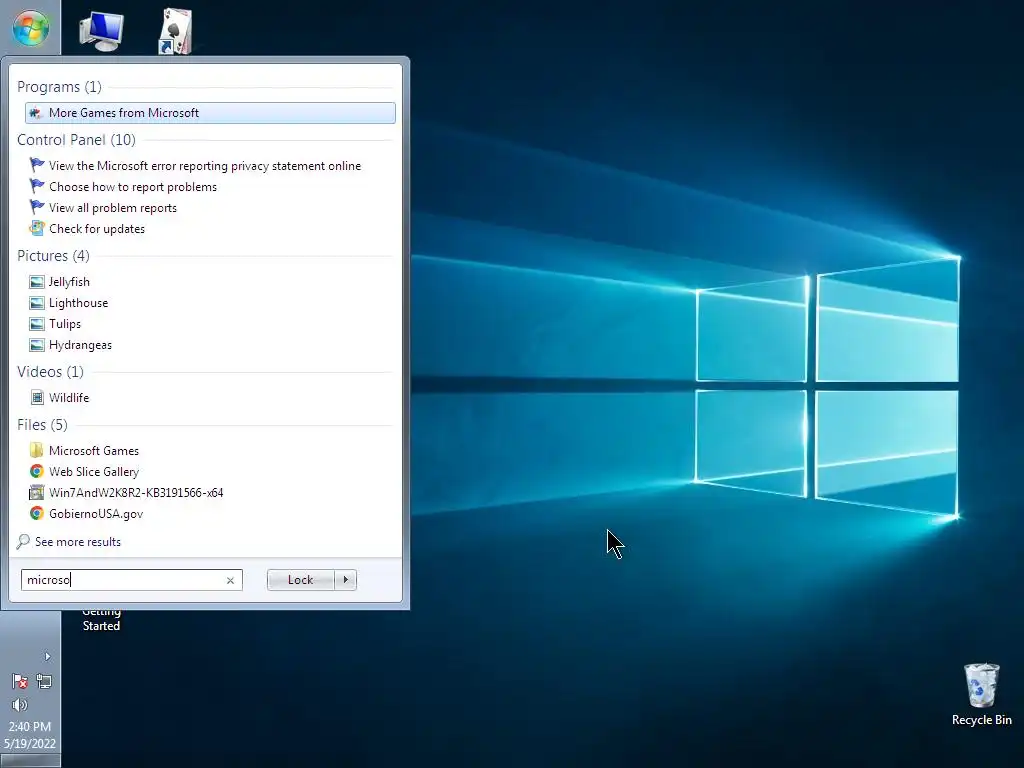The height and width of the screenshot is (768, 1024).
Task: Click the Control Panel (10) header
Action: [x=76, y=140]
